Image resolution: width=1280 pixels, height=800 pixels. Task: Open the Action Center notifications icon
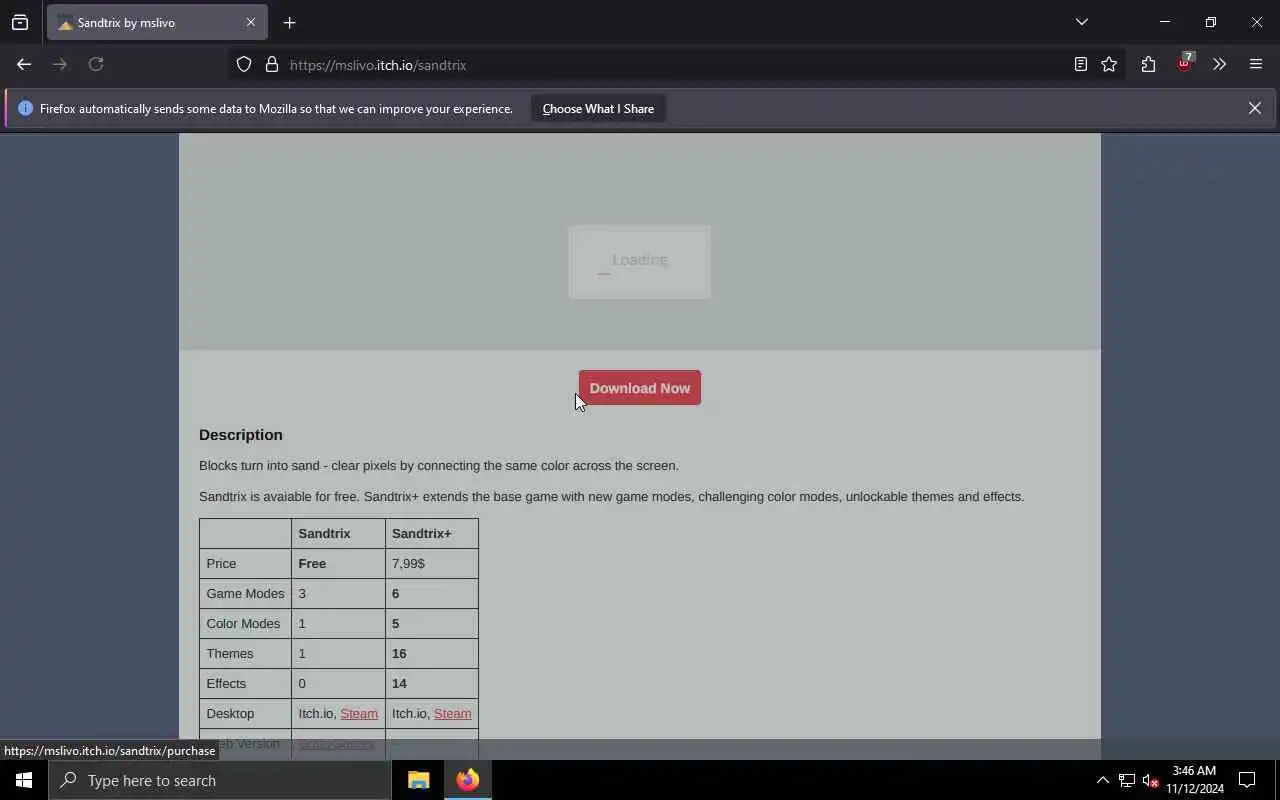coord(1247,780)
